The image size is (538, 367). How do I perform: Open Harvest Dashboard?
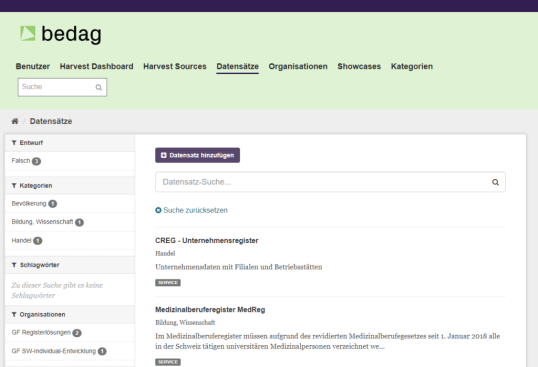96,66
